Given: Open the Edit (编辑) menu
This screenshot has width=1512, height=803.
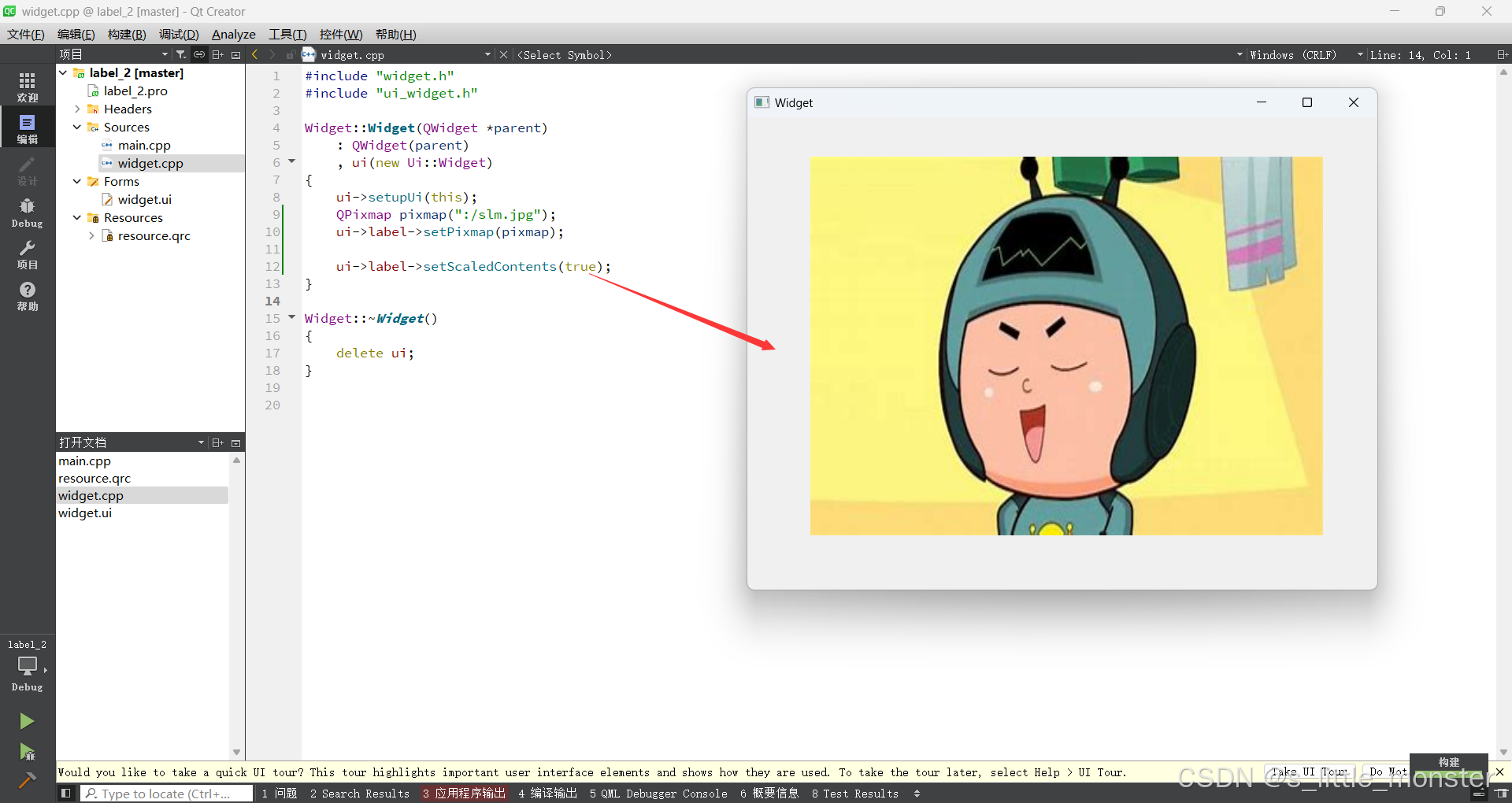Looking at the screenshot, I should coord(76,34).
